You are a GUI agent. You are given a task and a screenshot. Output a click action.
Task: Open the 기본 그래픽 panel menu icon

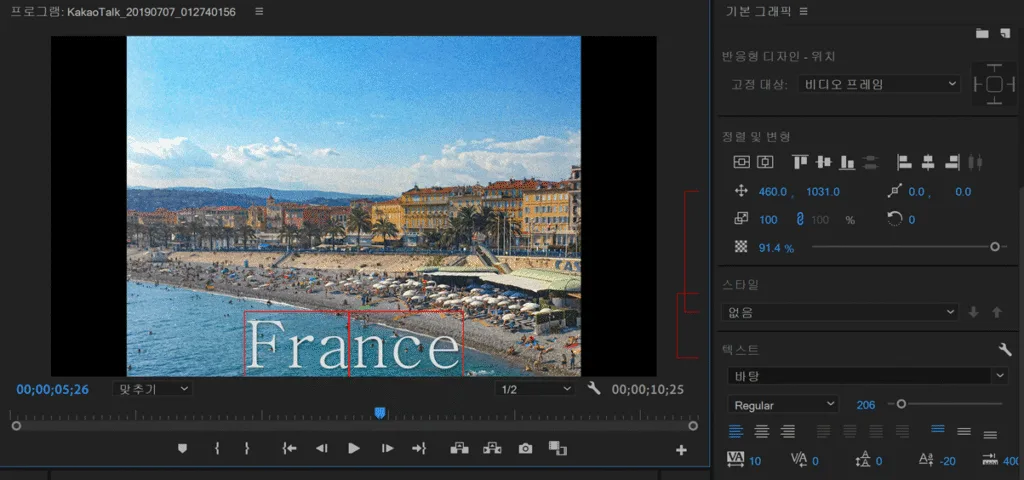[804, 11]
